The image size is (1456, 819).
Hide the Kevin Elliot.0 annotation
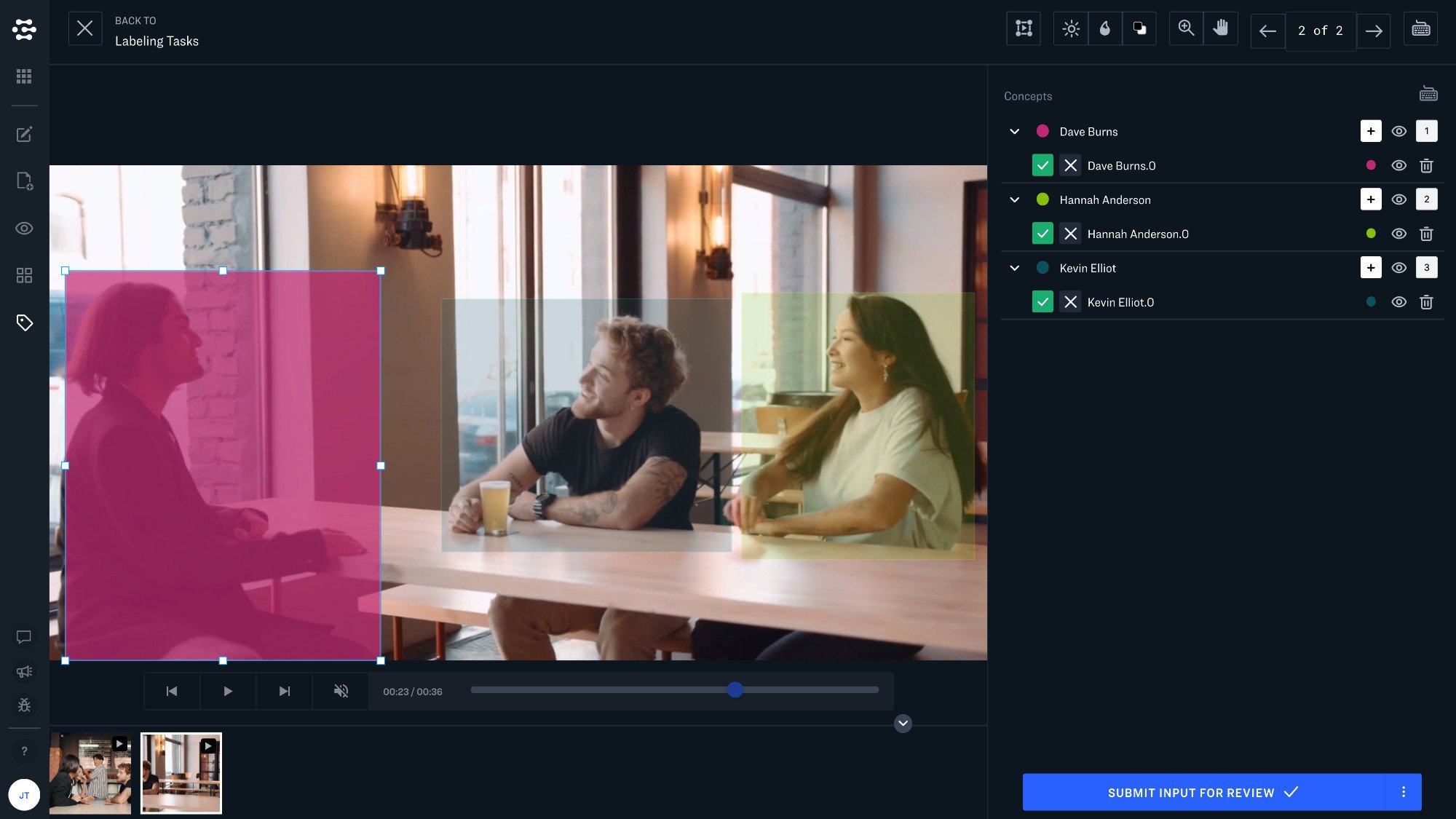pos(1398,302)
